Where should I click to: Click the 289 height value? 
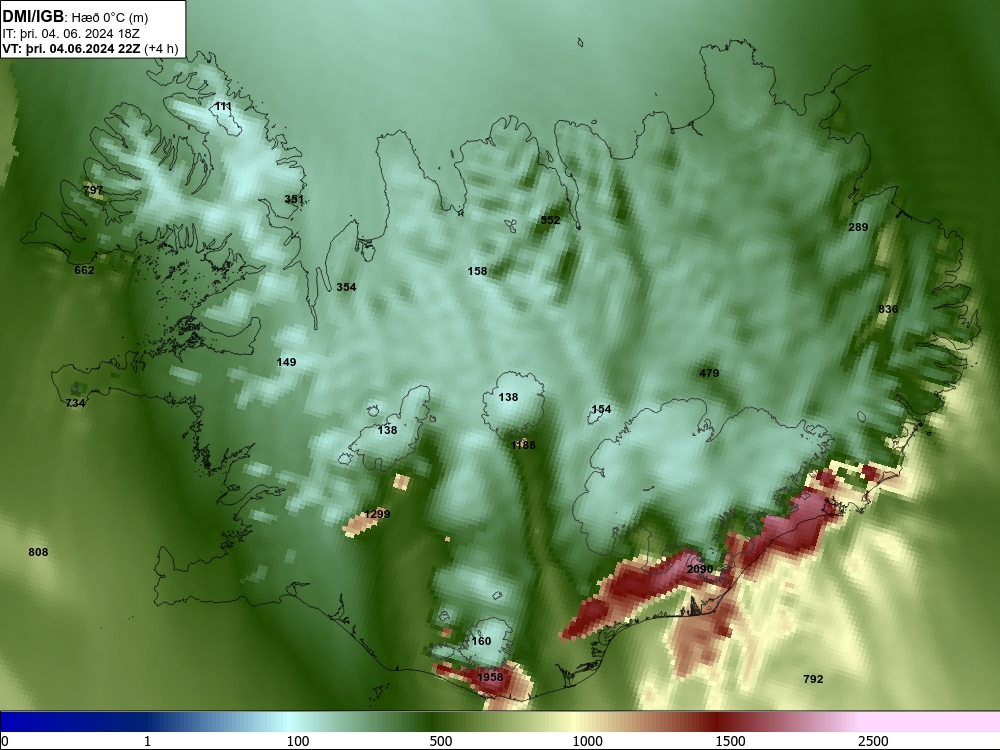(x=858, y=227)
